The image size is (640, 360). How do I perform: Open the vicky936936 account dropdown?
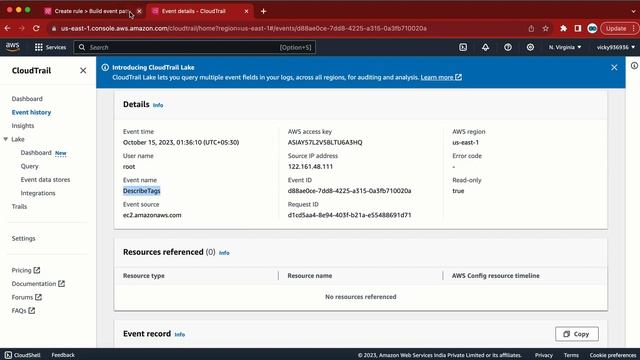[x=616, y=47]
